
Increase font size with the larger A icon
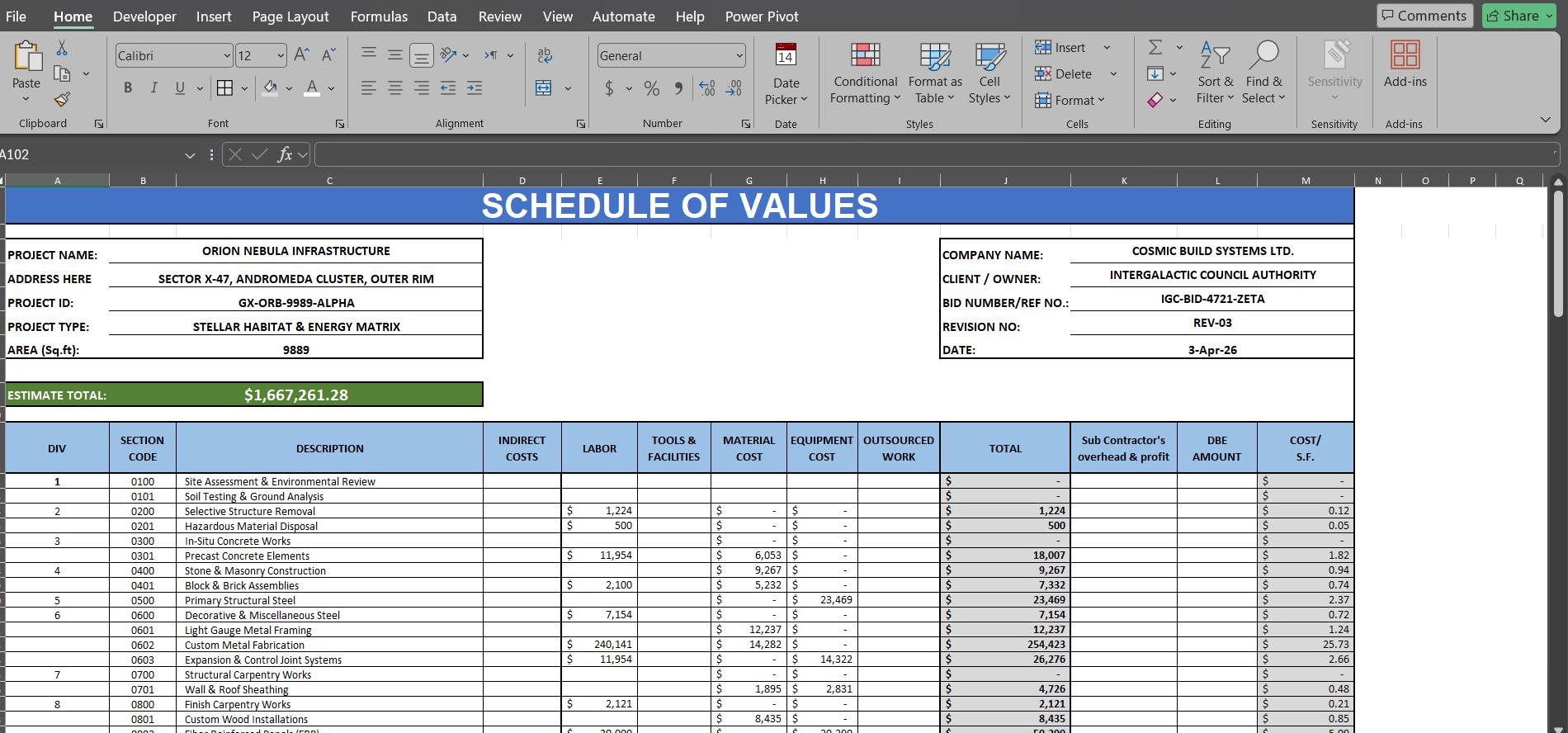pos(302,55)
